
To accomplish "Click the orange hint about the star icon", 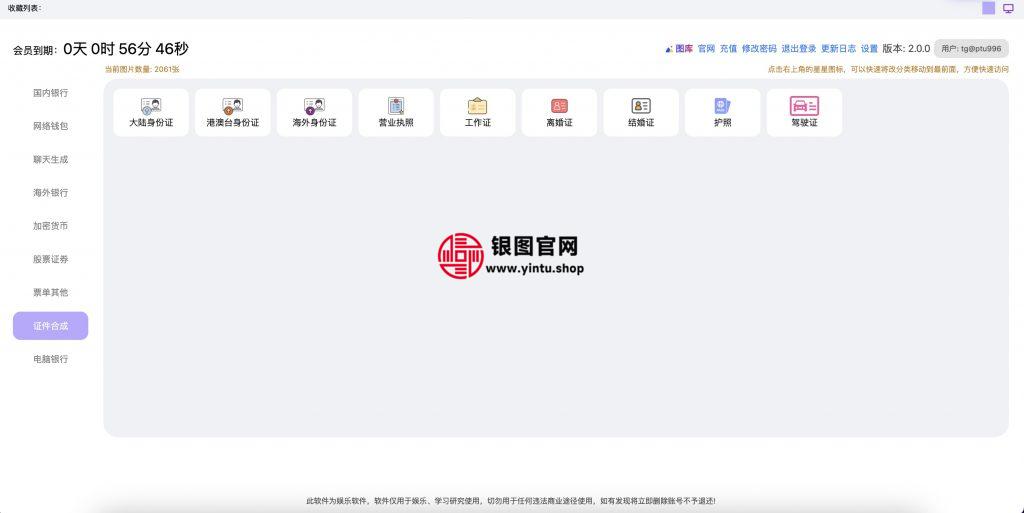I will [888, 69].
